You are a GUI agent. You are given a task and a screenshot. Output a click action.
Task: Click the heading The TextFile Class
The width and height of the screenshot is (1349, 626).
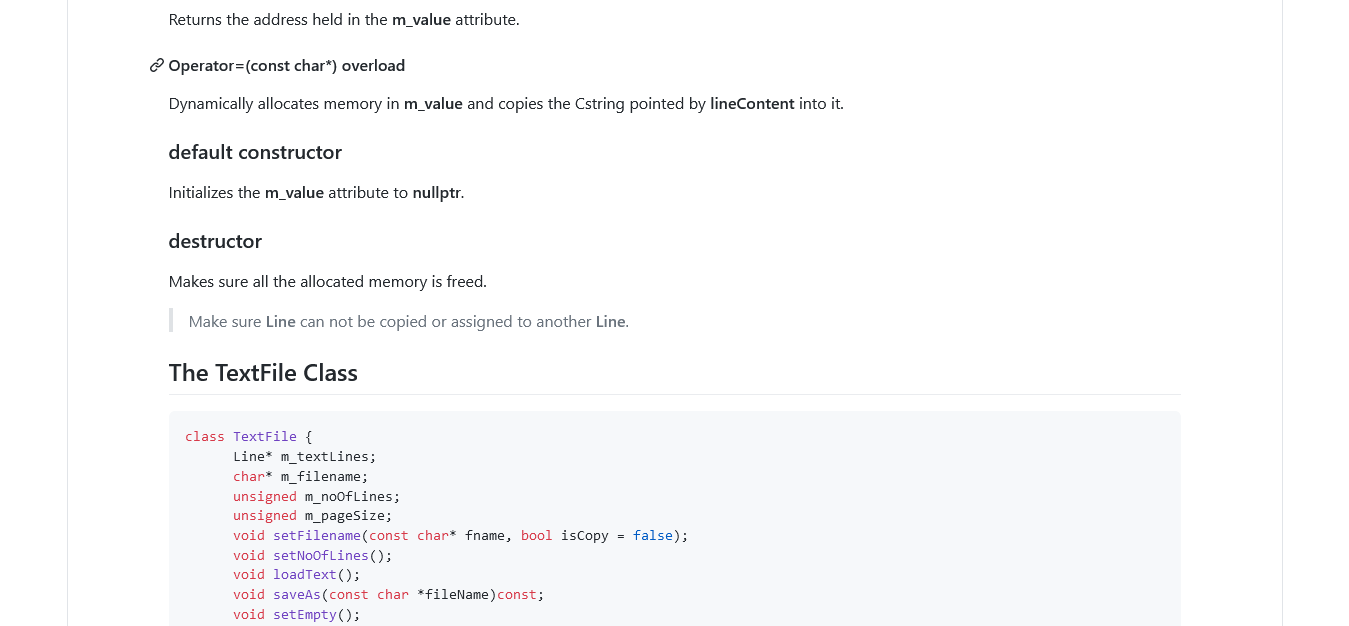click(263, 372)
